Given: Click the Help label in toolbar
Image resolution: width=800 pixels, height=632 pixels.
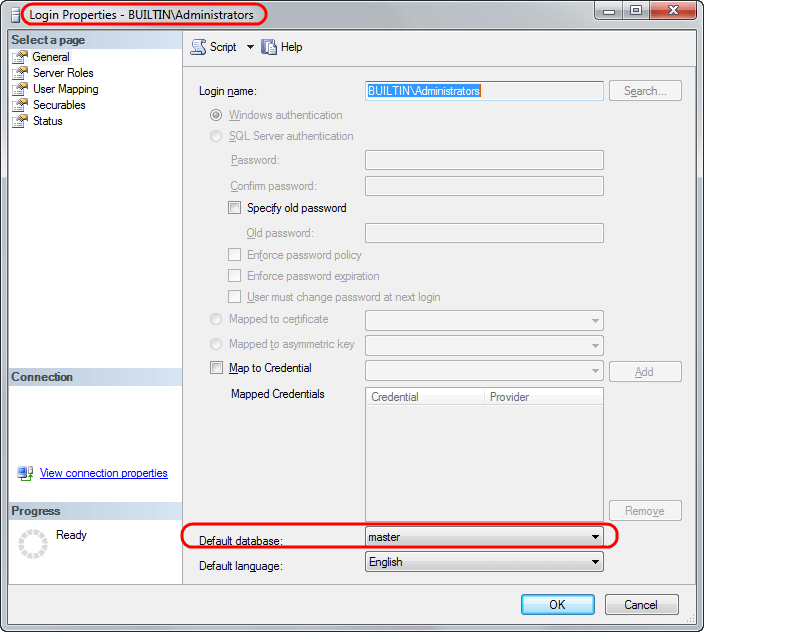Looking at the screenshot, I should click(x=291, y=47).
